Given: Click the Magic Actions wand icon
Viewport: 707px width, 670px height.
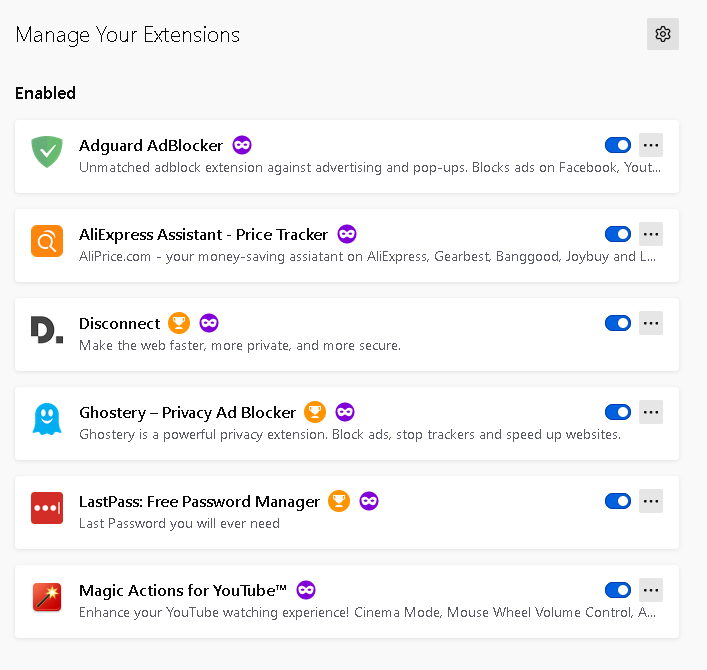Looking at the screenshot, I should 47,597.
